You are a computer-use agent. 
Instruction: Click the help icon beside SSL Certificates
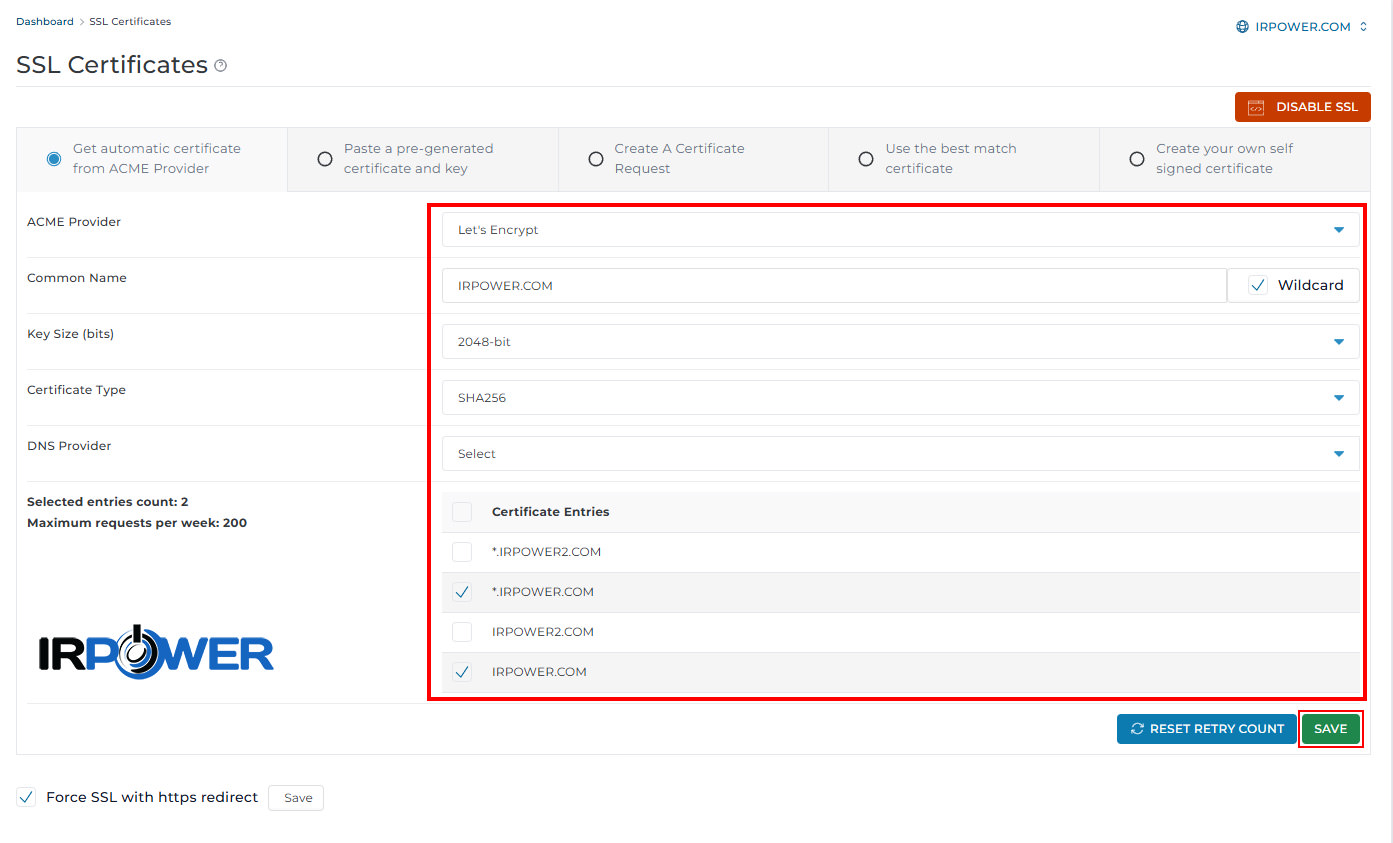pyautogui.click(x=221, y=66)
